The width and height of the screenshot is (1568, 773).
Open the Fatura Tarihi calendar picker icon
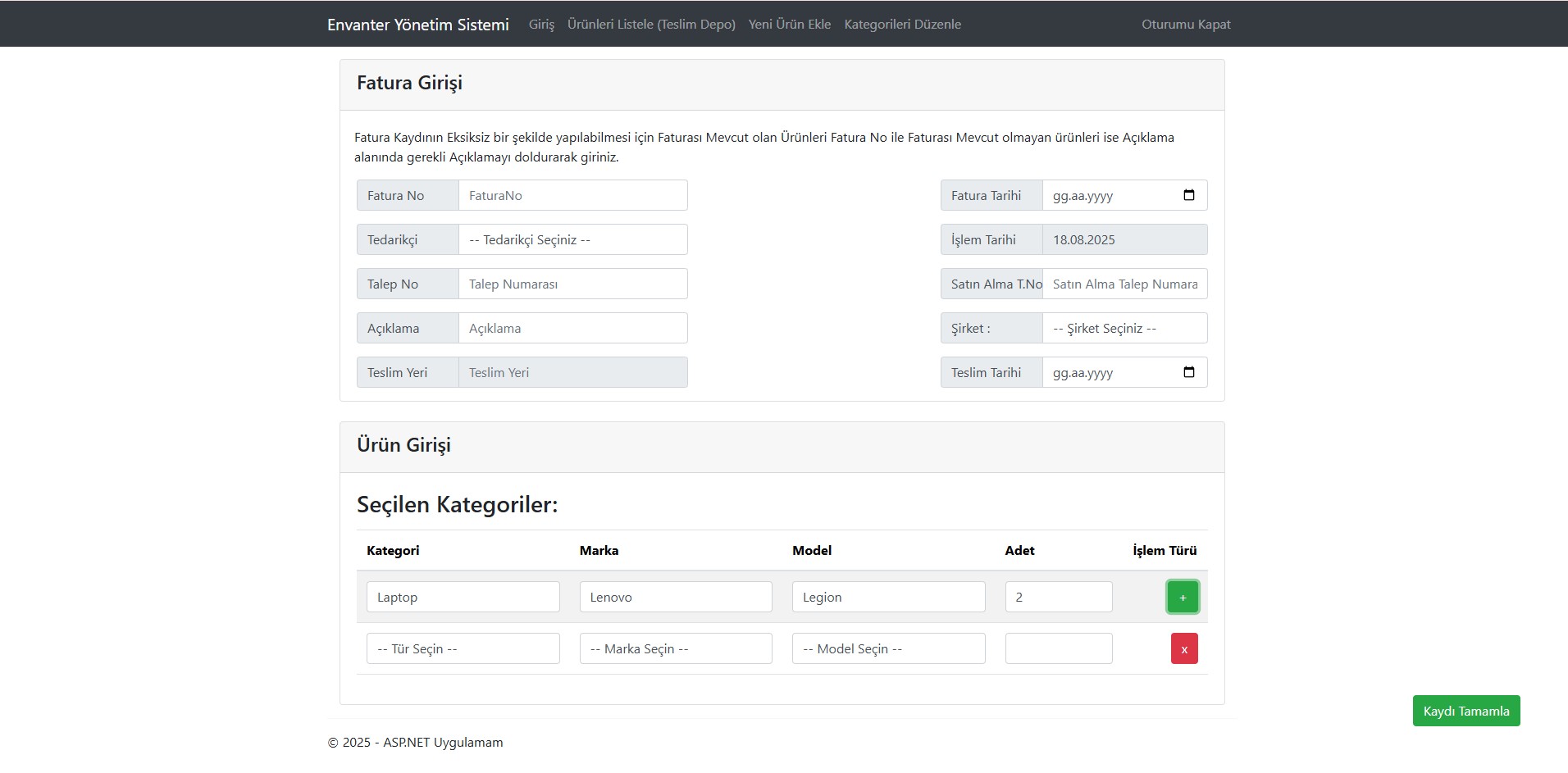[1188, 195]
